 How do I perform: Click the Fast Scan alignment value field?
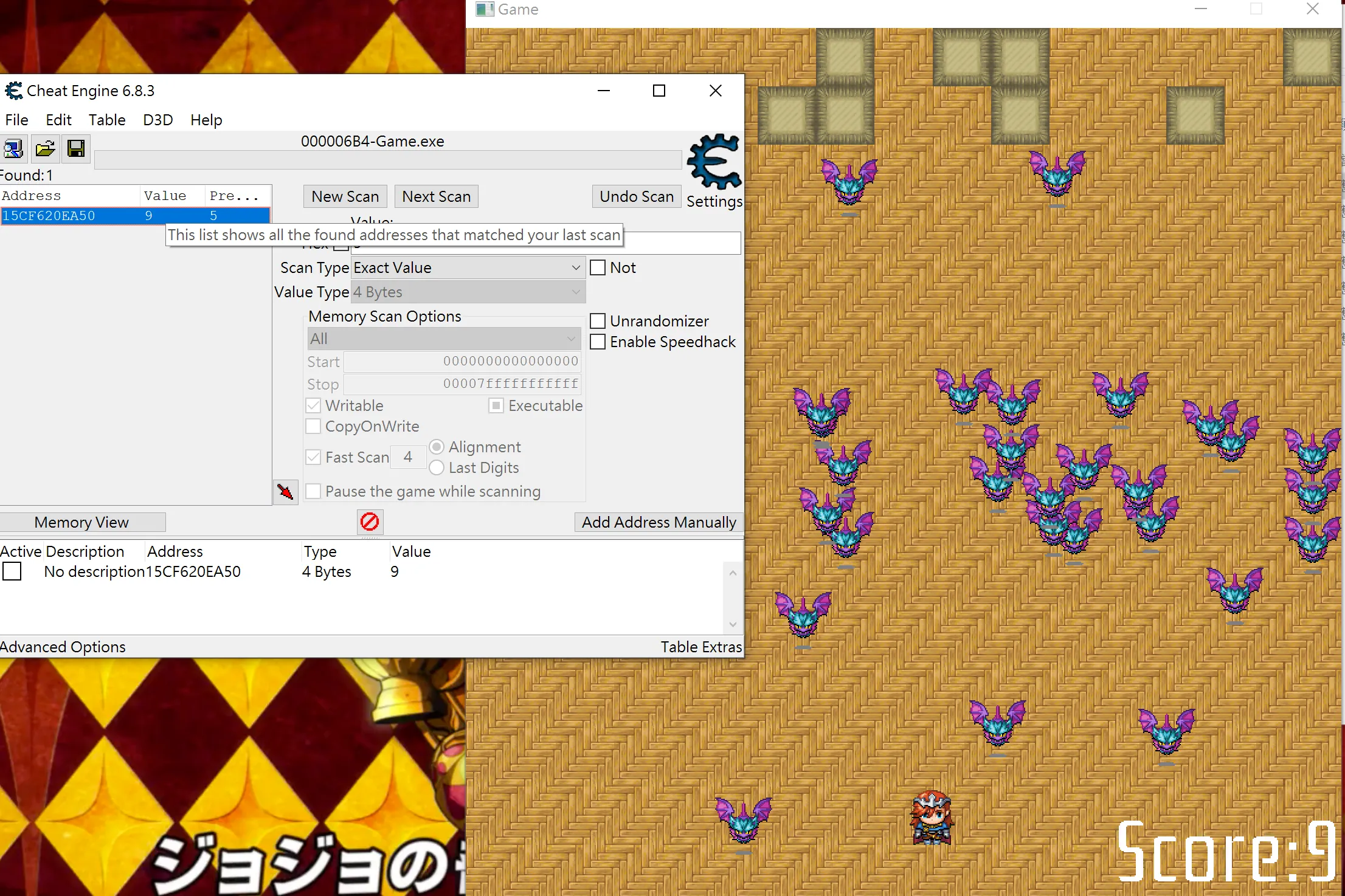pyautogui.click(x=408, y=457)
